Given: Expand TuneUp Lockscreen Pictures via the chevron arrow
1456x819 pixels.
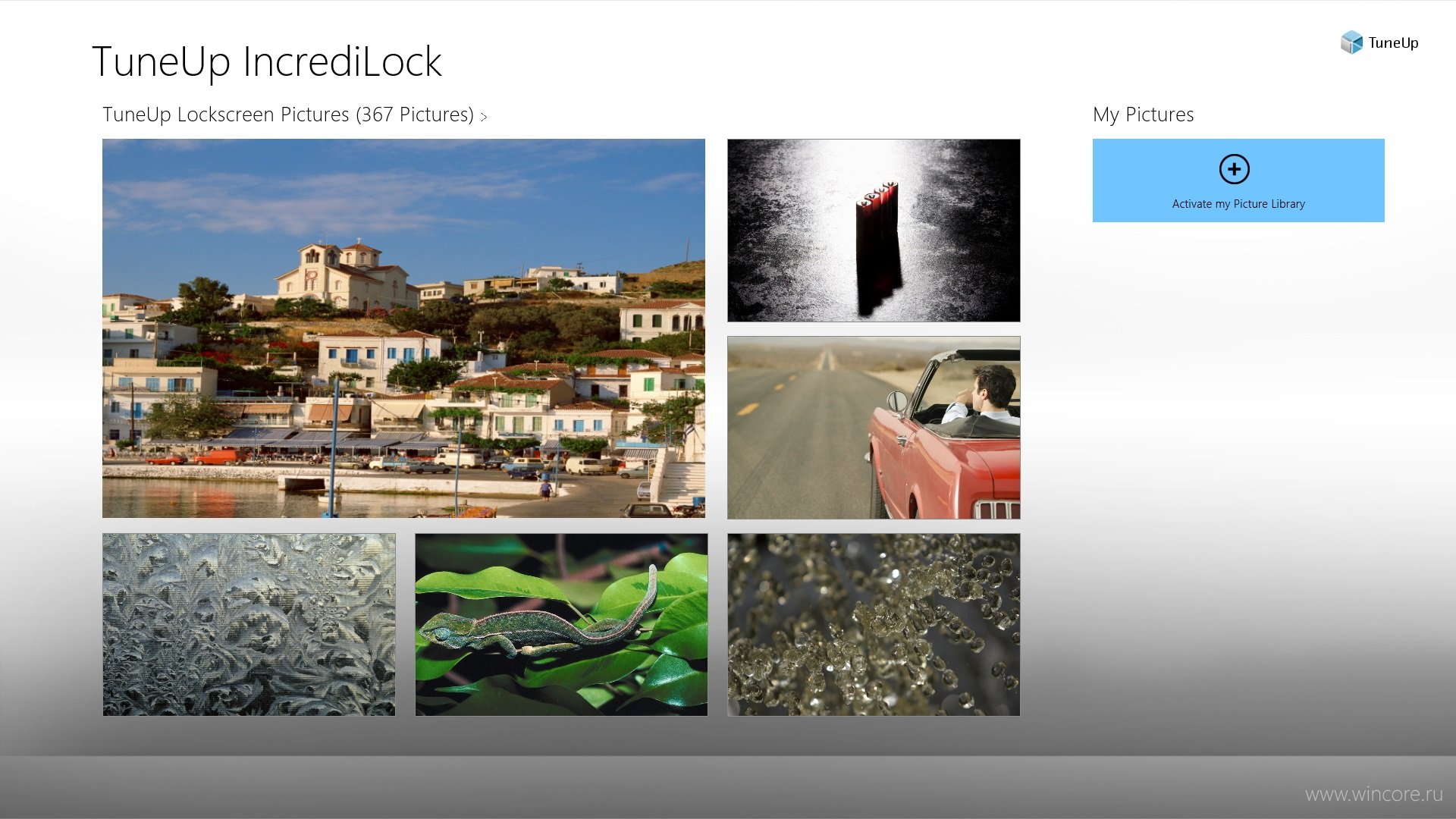Looking at the screenshot, I should (x=484, y=117).
